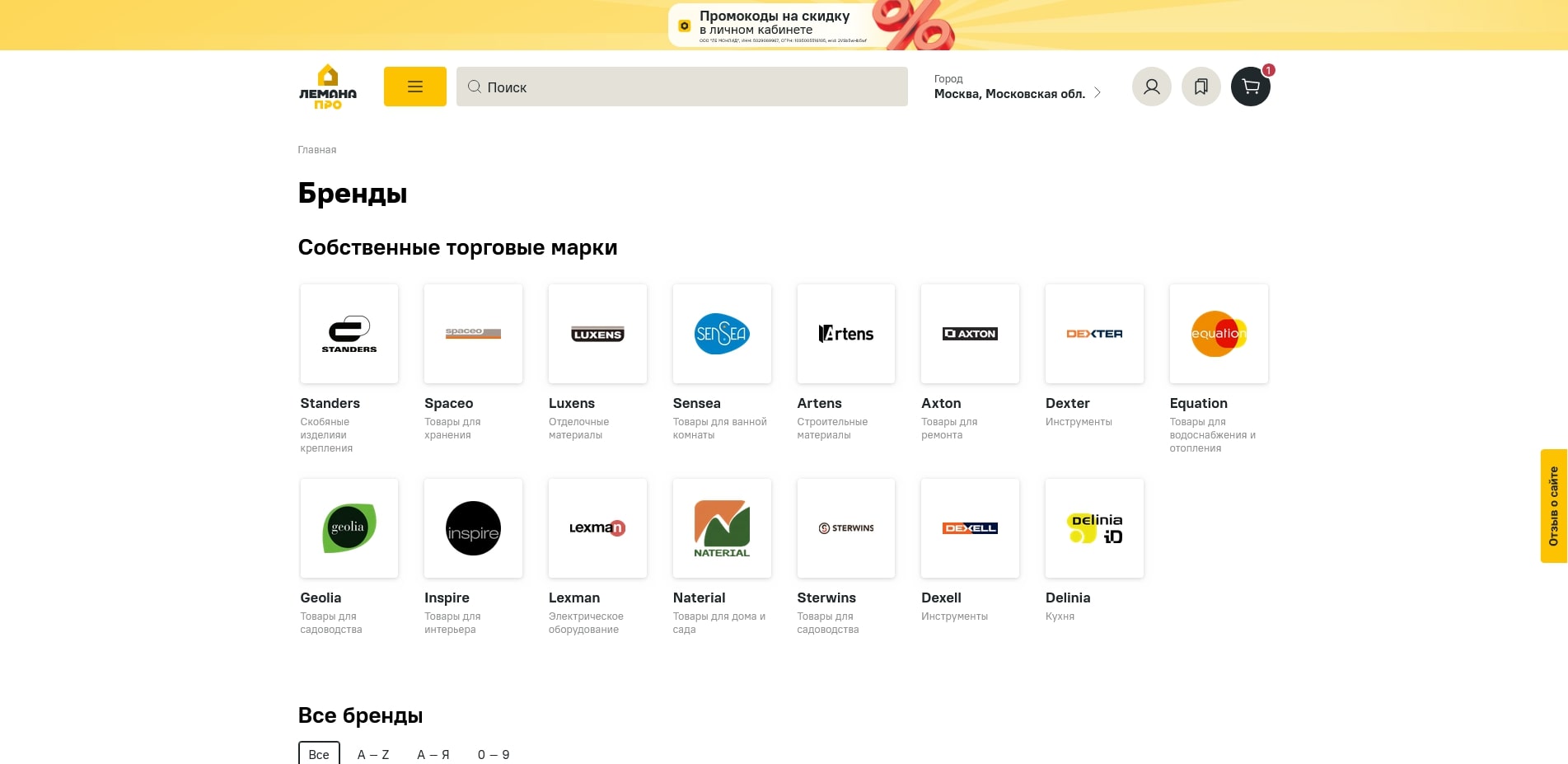Click the Dexell brand name link

coord(941,598)
